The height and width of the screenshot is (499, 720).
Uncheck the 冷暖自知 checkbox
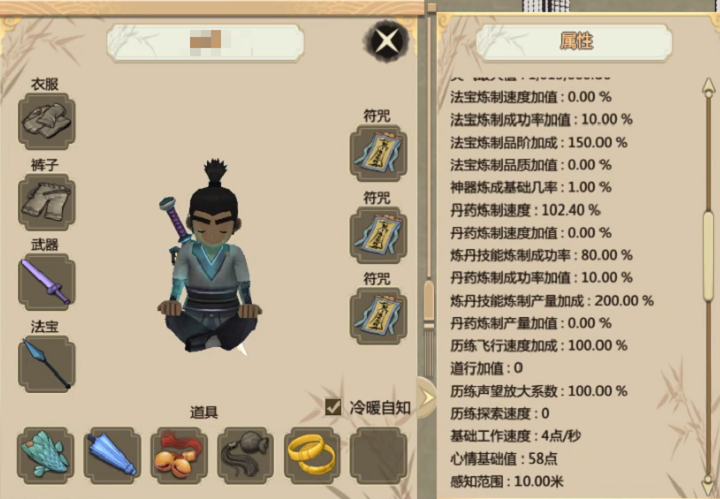pyautogui.click(x=333, y=407)
